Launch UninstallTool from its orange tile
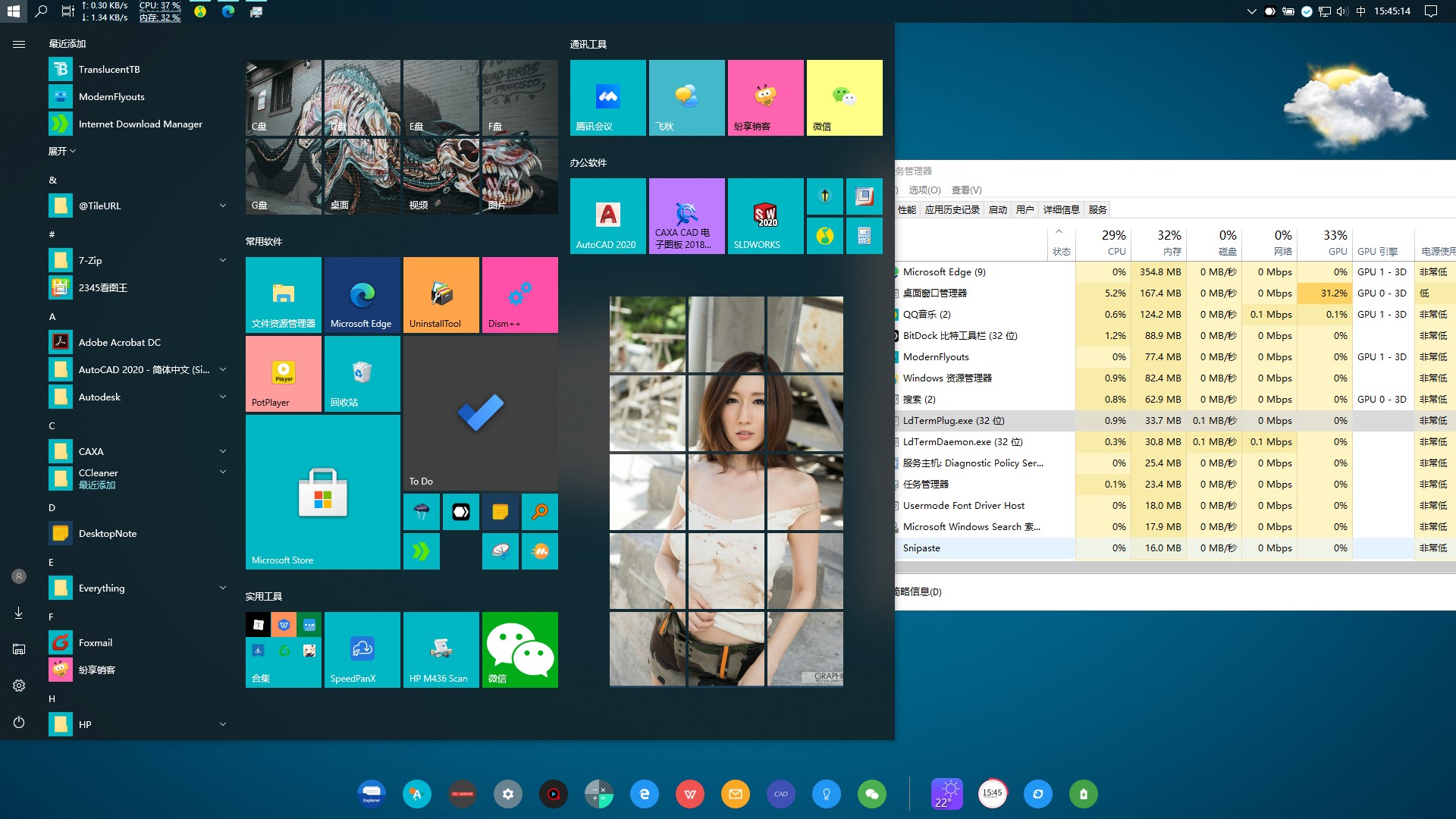The width and height of the screenshot is (1456, 819). tap(441, 294)
